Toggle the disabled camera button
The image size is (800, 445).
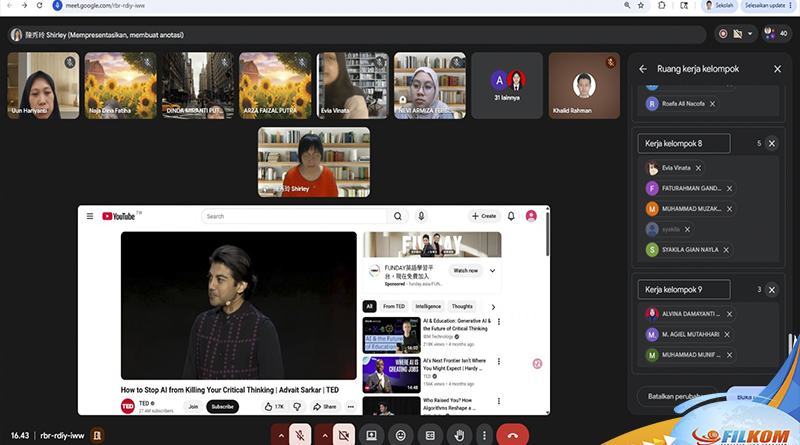point(344,435)
